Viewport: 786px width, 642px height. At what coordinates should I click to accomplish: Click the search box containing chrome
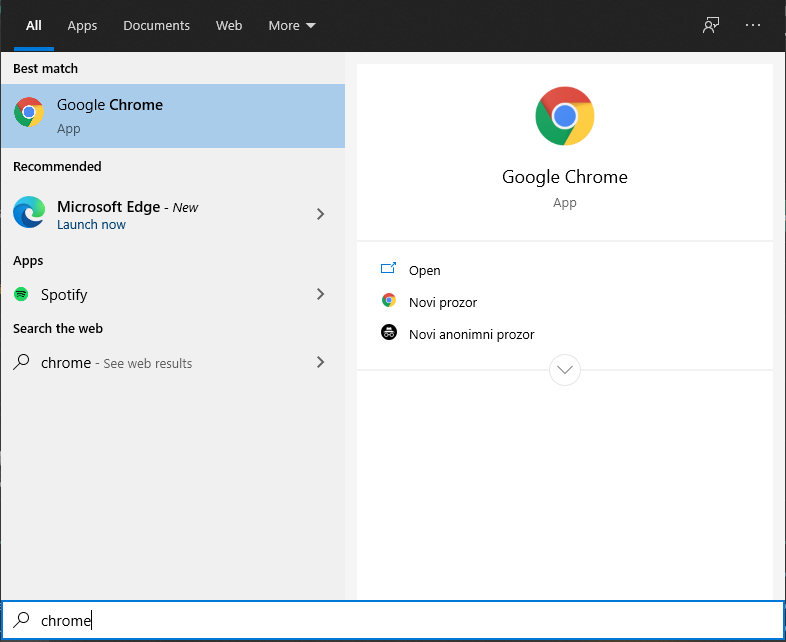[x=393, y=620]
